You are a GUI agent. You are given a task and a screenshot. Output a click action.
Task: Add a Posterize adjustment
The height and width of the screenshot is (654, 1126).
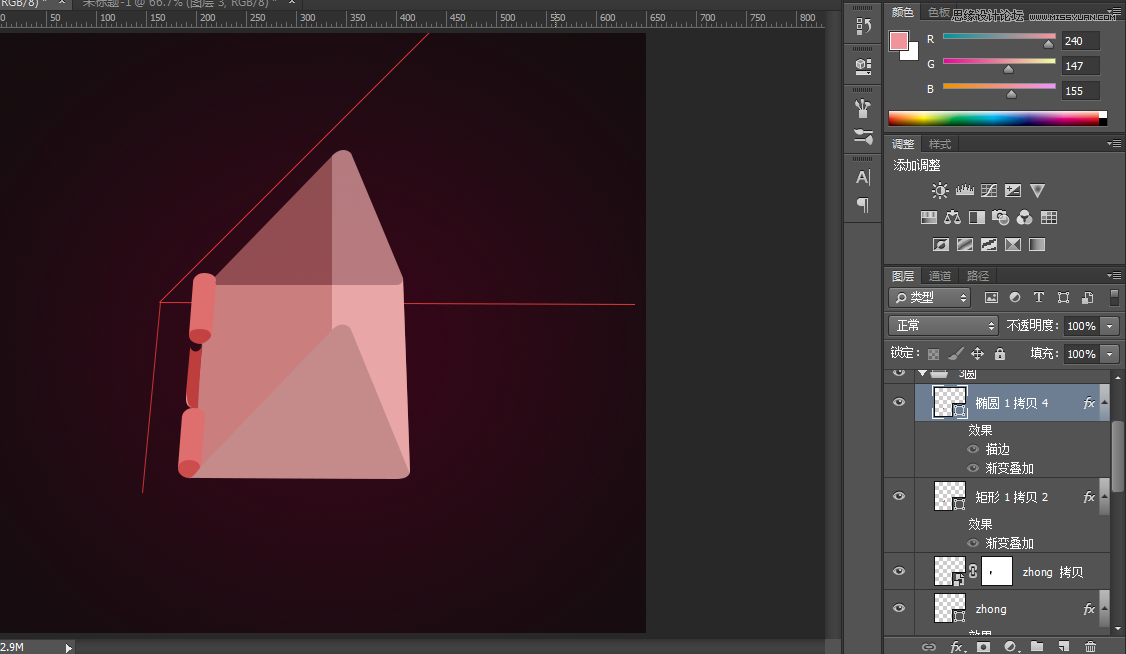[965, 245]
